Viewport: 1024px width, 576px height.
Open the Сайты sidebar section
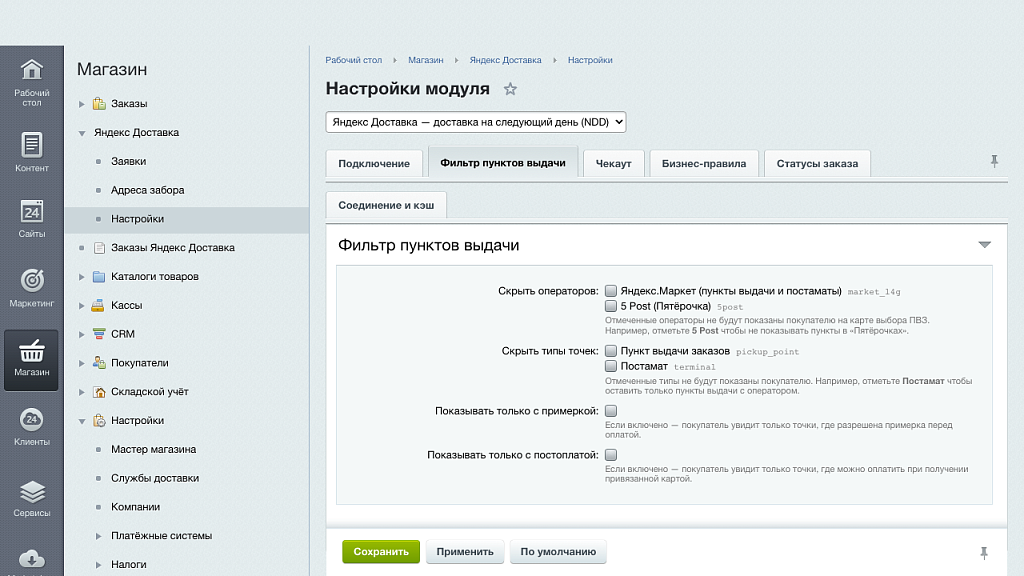[x=31, y=218]
